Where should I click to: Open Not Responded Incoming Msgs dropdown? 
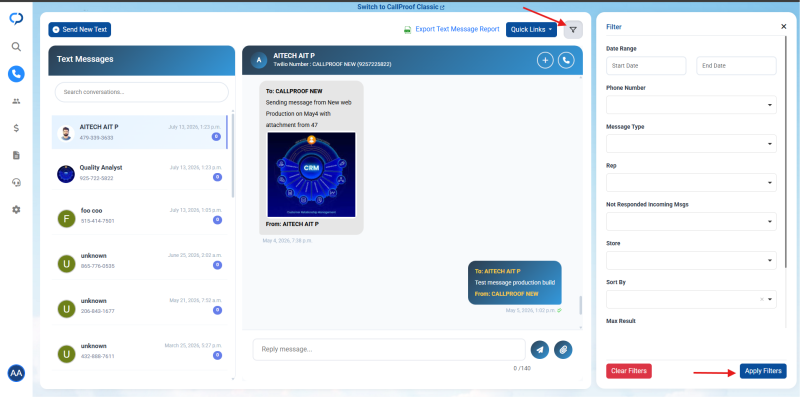[x=691, y=221]
